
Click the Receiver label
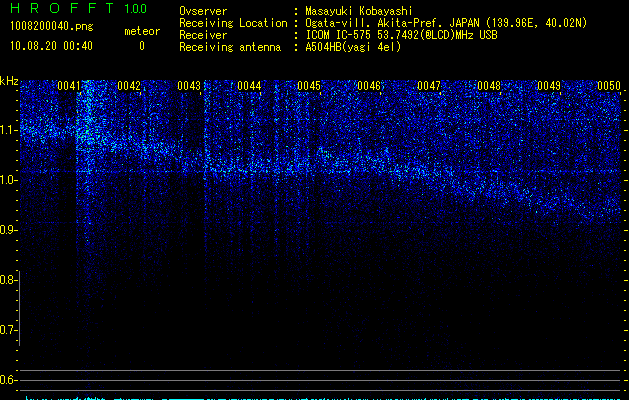pyautogui.click(x=203, y=35)
